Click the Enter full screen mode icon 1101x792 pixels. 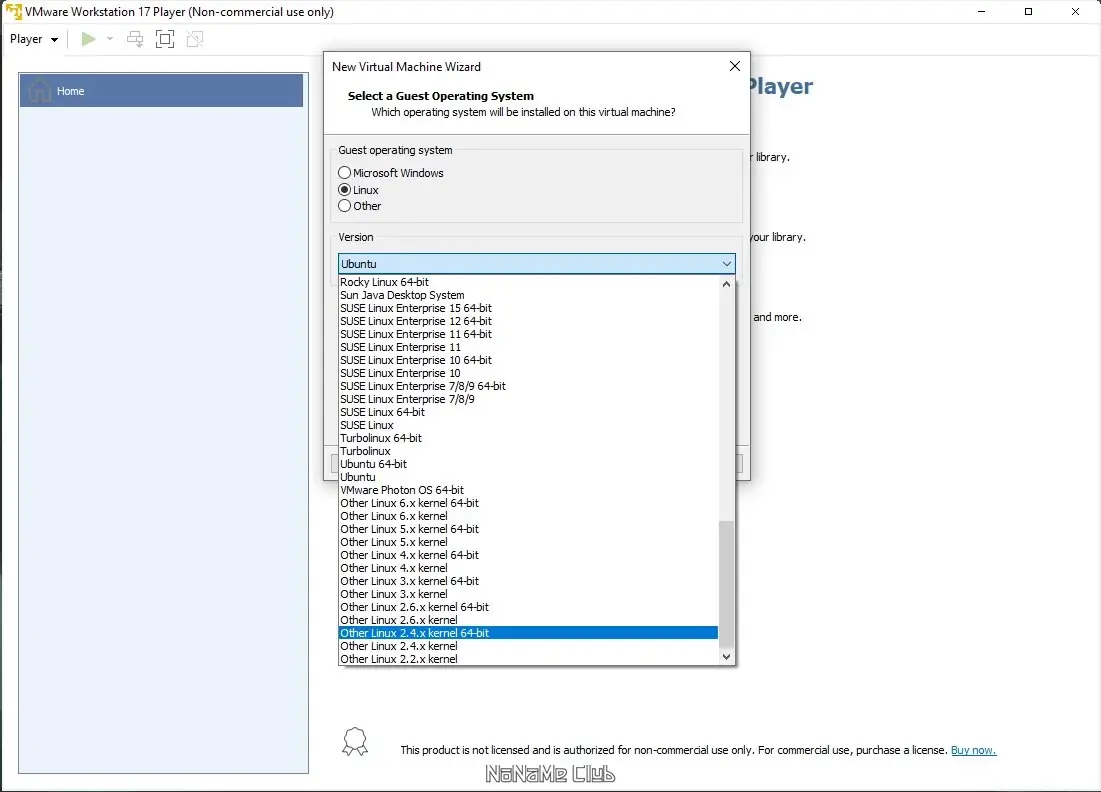coord(165,39)
